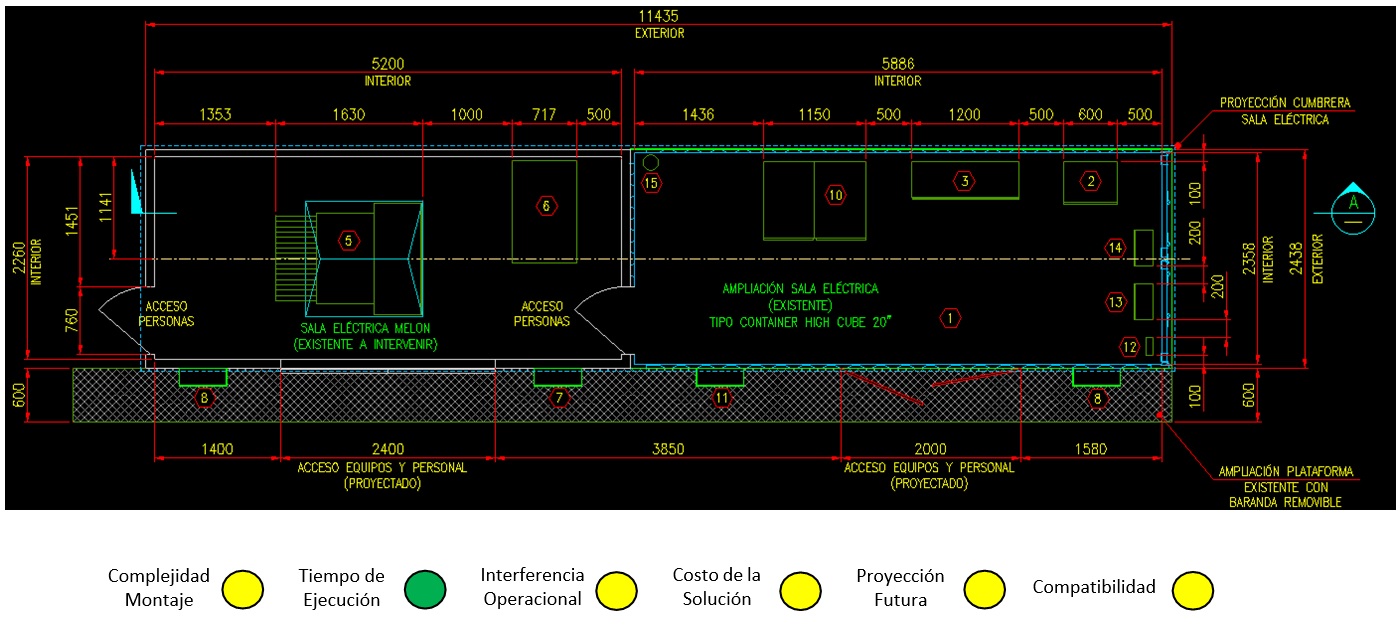Select the Tiempo de Ejecución legend label
Image resolution: width=1400 pixels, height=637 pixels.
[341, 588]
